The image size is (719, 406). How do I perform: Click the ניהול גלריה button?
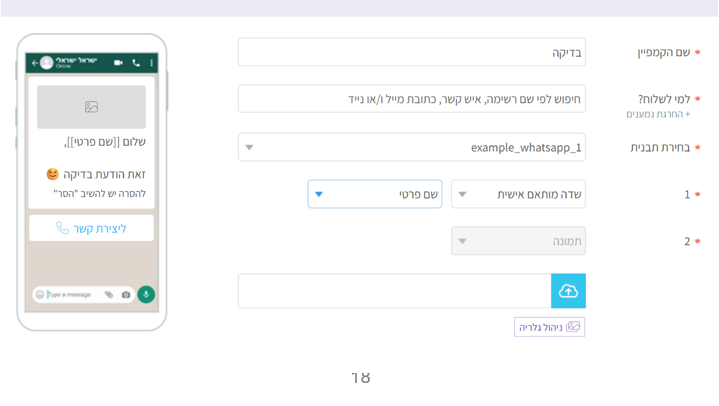click(x=549, y=327)
